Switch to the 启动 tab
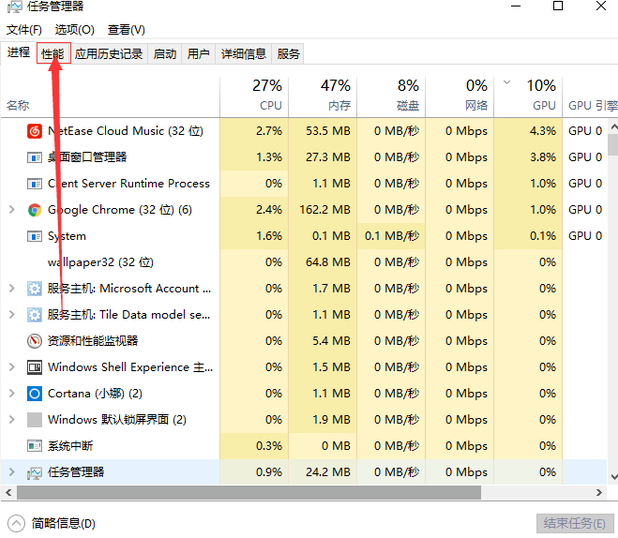This screenshot has height=538, width=618. pyautogui.click(x=165, y=54)
